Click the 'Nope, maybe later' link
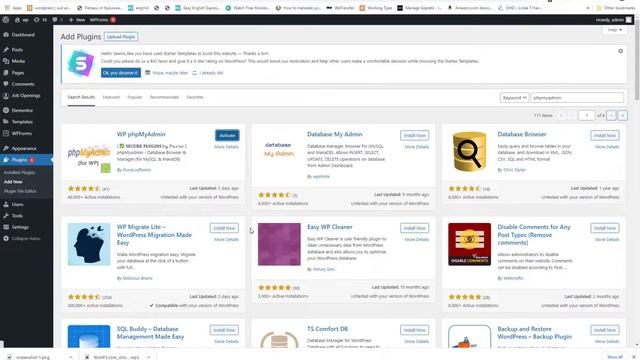This screenshot has height=360, width=640. tap(170, 73)
